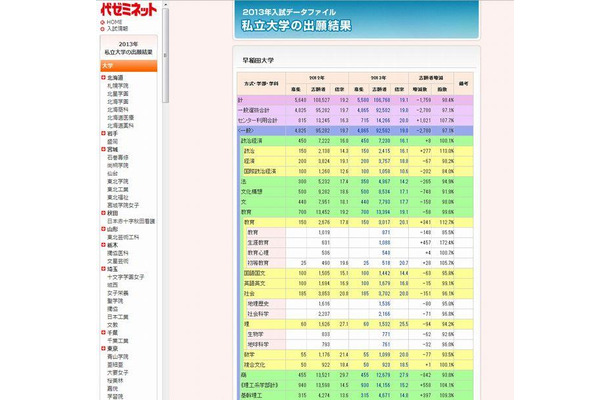Image resolution: width=610 pixels, height=400 pixels.
Task: Expand the 北海道 region group
Action: [x=103, y=77]
